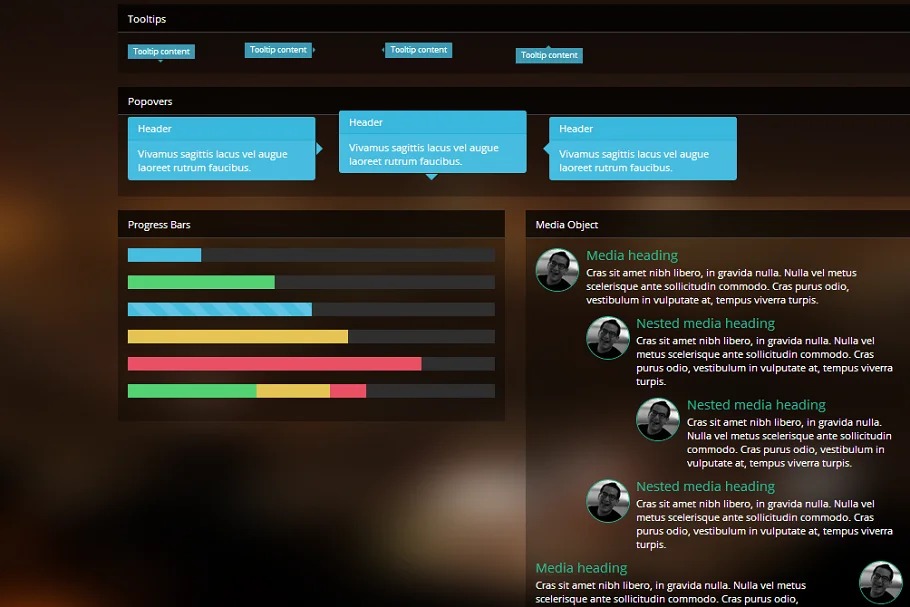Click the single-color green progress bar
Image resolution: width=910 pixels, height=607 pixels.
[x=201, y=282]
